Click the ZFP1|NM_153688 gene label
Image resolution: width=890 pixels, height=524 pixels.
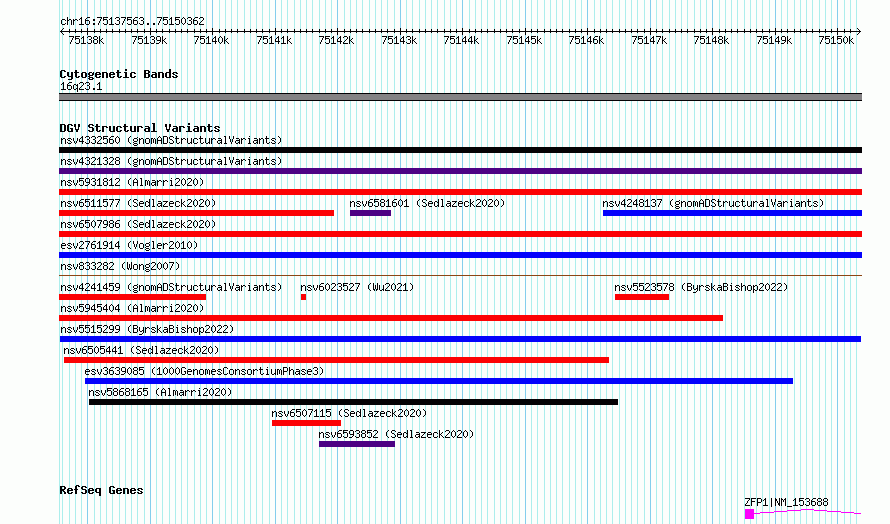[786, 502]
